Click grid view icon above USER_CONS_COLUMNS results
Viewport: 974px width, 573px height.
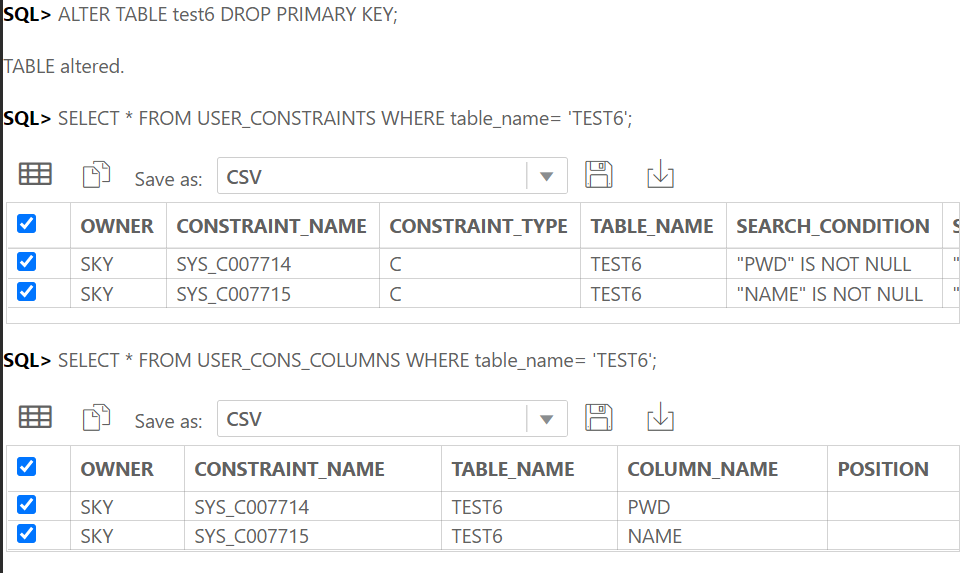pyautogui.click(x=35, y=417)
